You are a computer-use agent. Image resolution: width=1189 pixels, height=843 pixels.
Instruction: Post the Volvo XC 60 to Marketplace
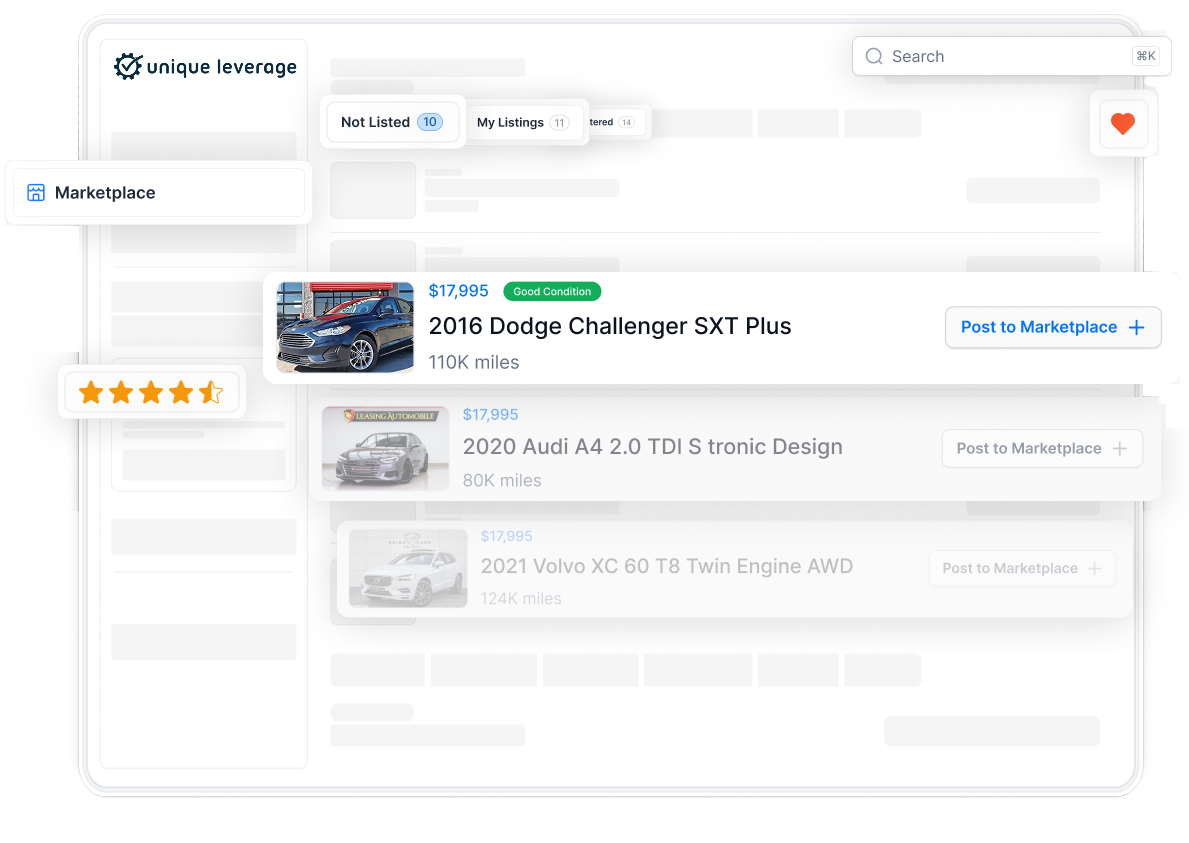pos(1022,569)
